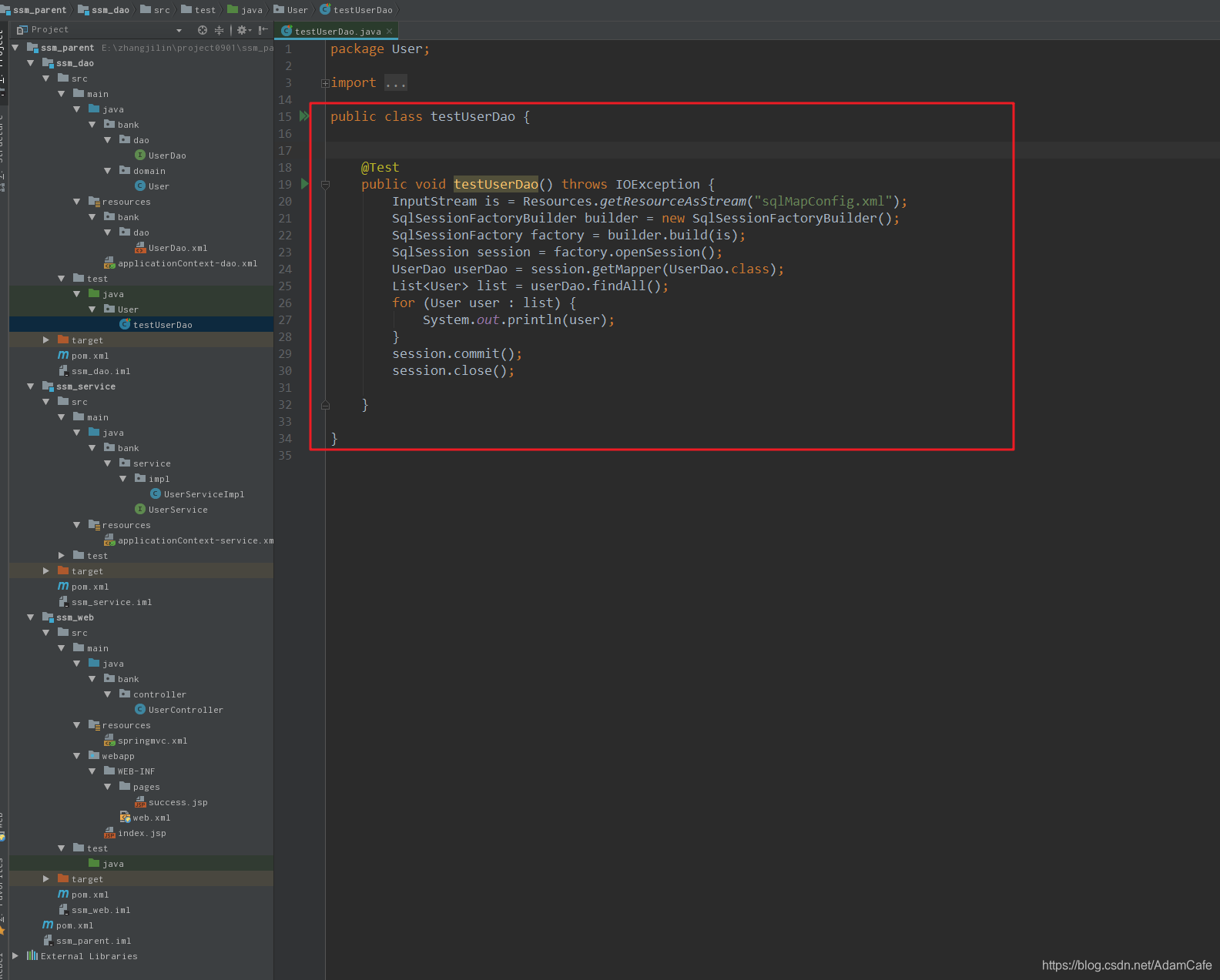Click ssm_dao in the breadcrumb bar
This screenshot has width=1220, height=980.
tap(103, 10)
